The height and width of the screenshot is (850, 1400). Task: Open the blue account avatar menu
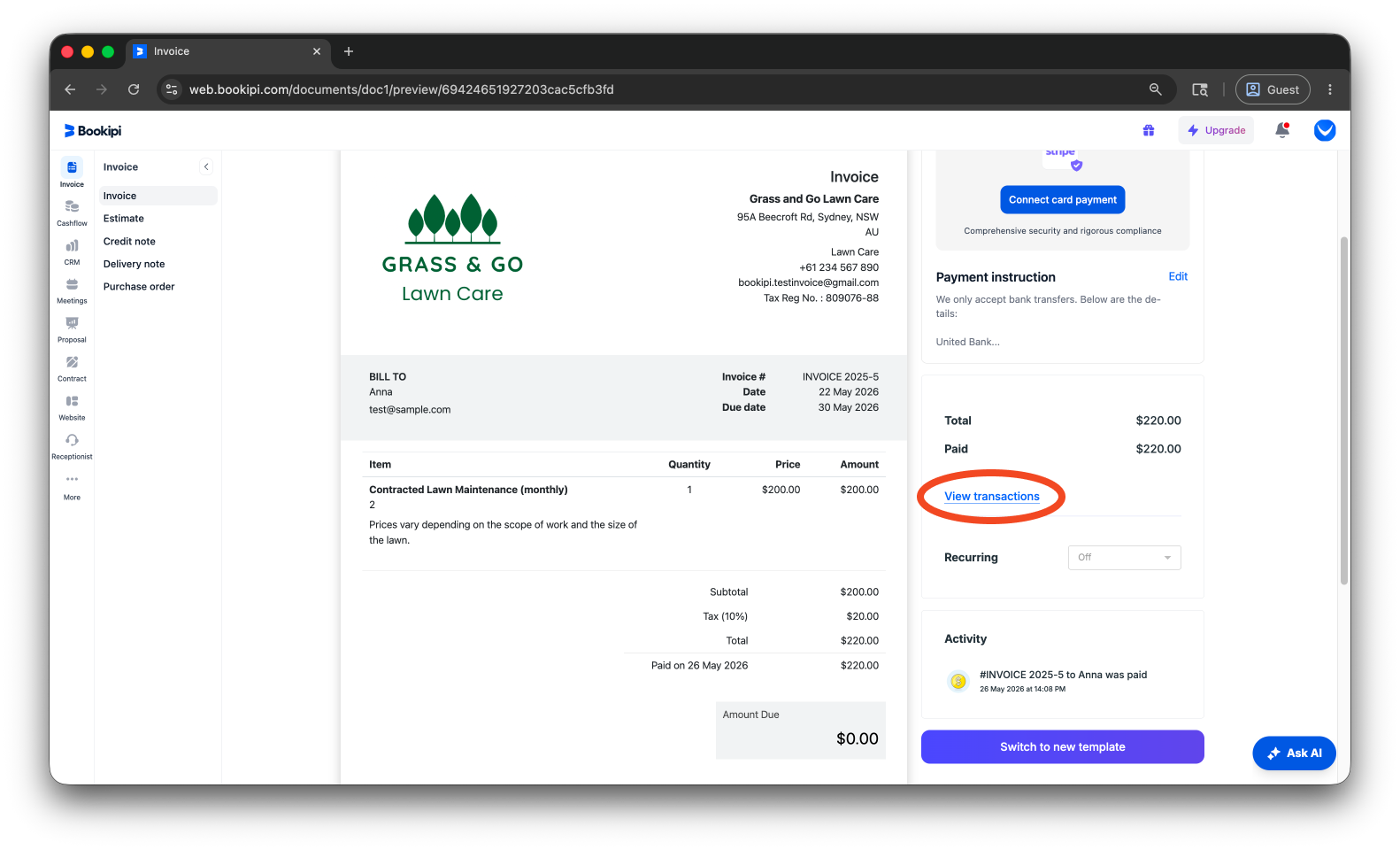[1325, 130]
